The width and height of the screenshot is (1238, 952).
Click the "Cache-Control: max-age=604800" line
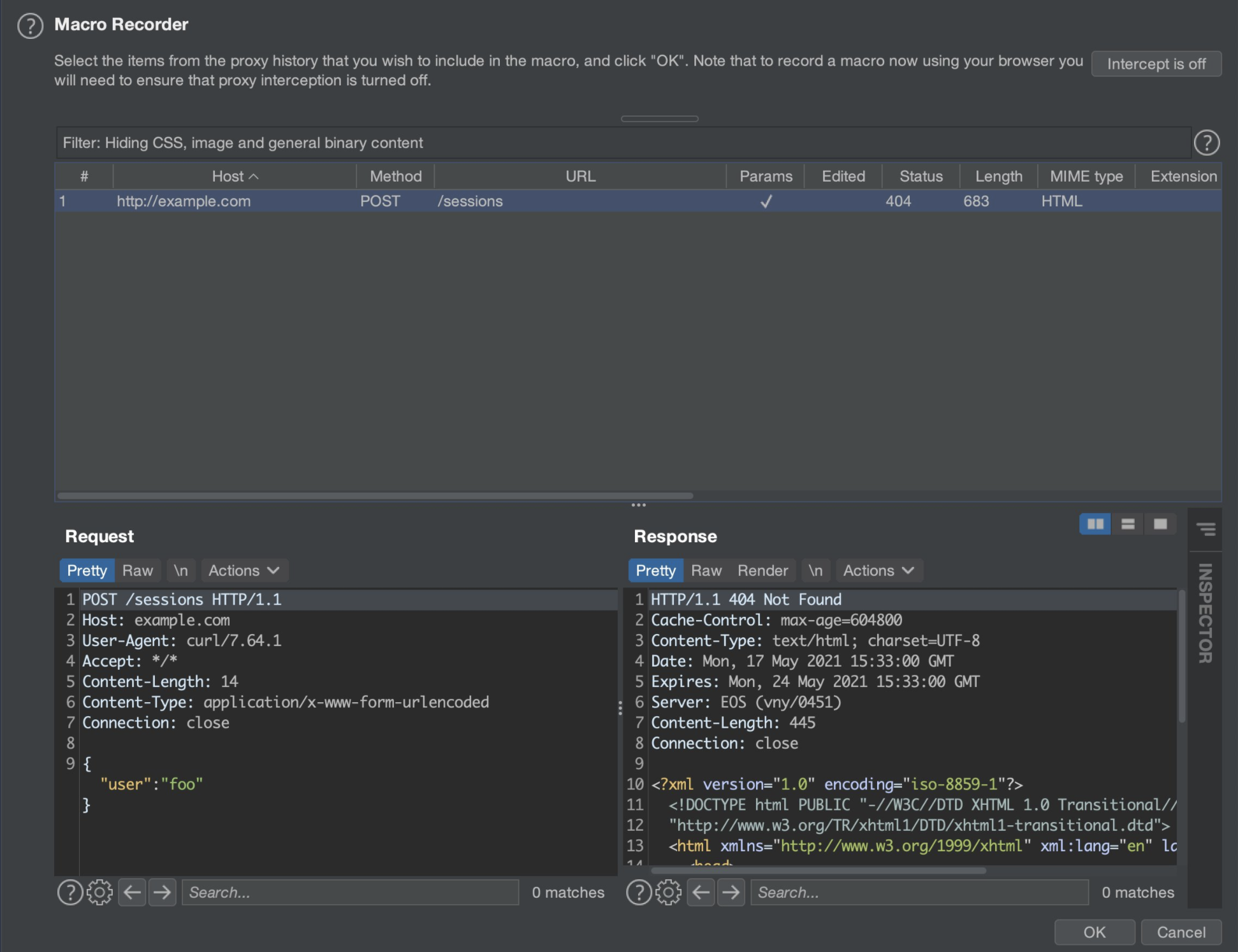776,620
